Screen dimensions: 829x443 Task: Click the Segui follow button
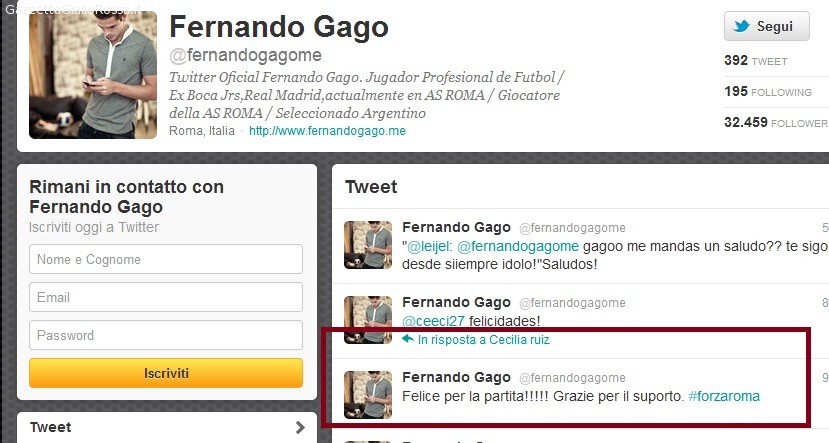pyautogui.click(x=767, y=26)
